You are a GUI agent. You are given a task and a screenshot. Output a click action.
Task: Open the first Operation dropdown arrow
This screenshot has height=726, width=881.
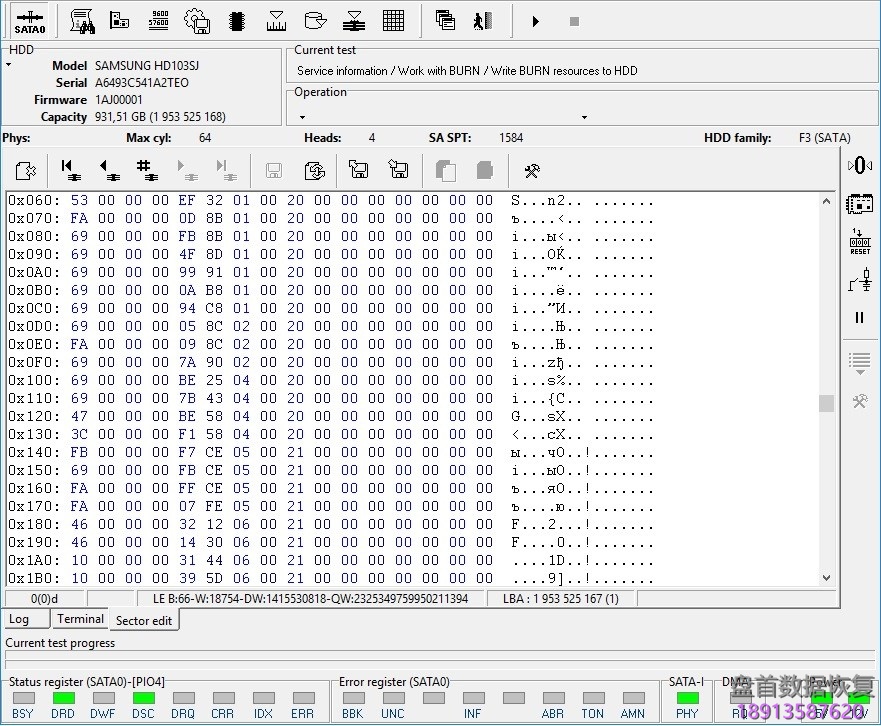coord(303,117)
